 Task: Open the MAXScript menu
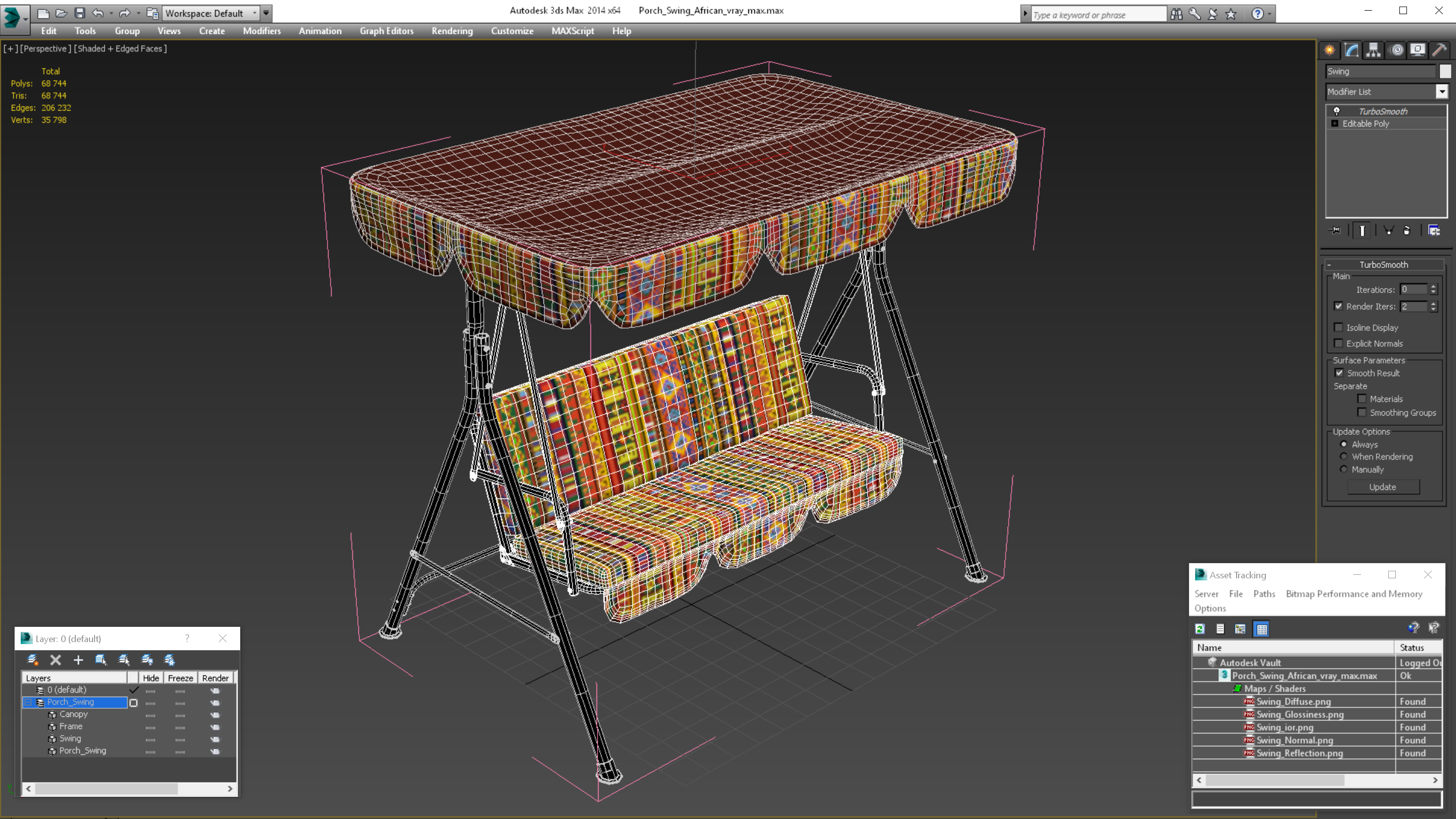573,31
